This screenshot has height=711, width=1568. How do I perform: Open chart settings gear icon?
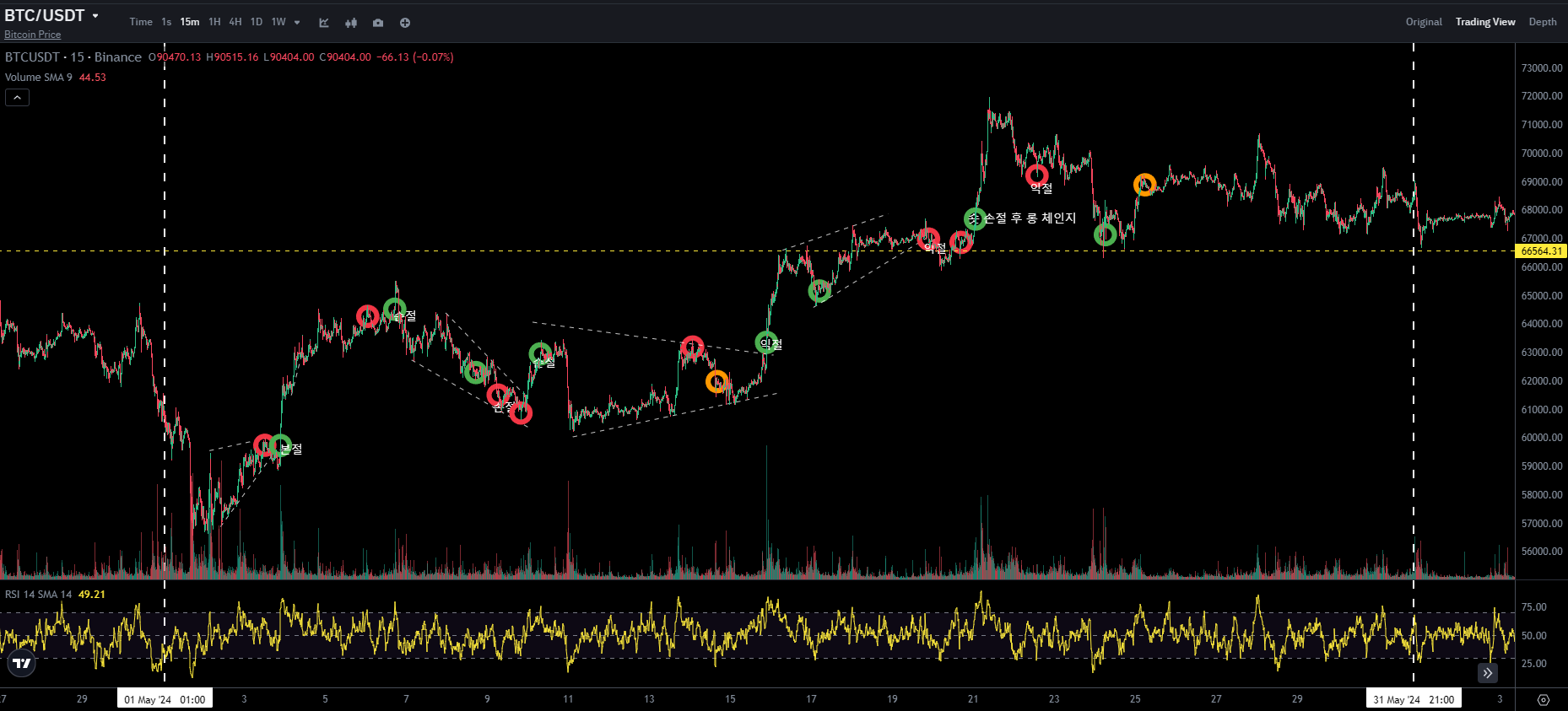(1544, 700)
